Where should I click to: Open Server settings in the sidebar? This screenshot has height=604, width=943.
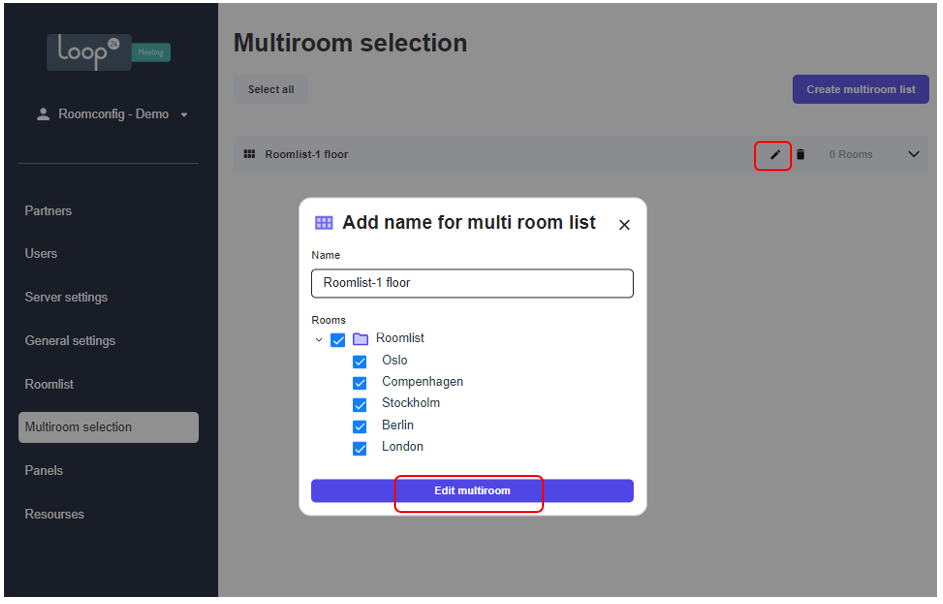pyautogui.click(x=66, y=297)
